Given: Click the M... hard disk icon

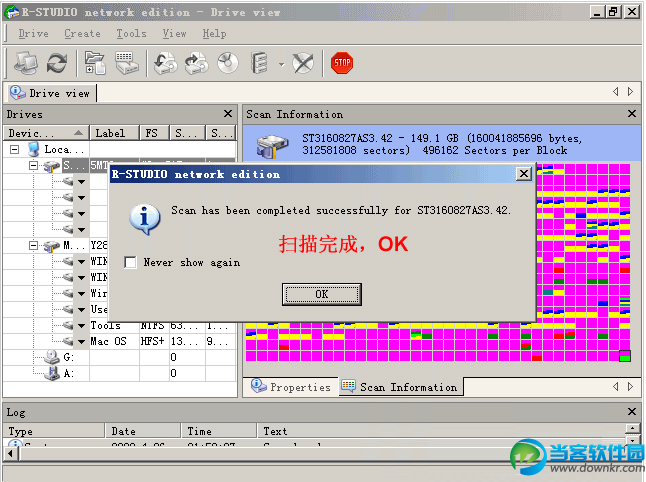Looking at the screenshot, I should point(52,246).
